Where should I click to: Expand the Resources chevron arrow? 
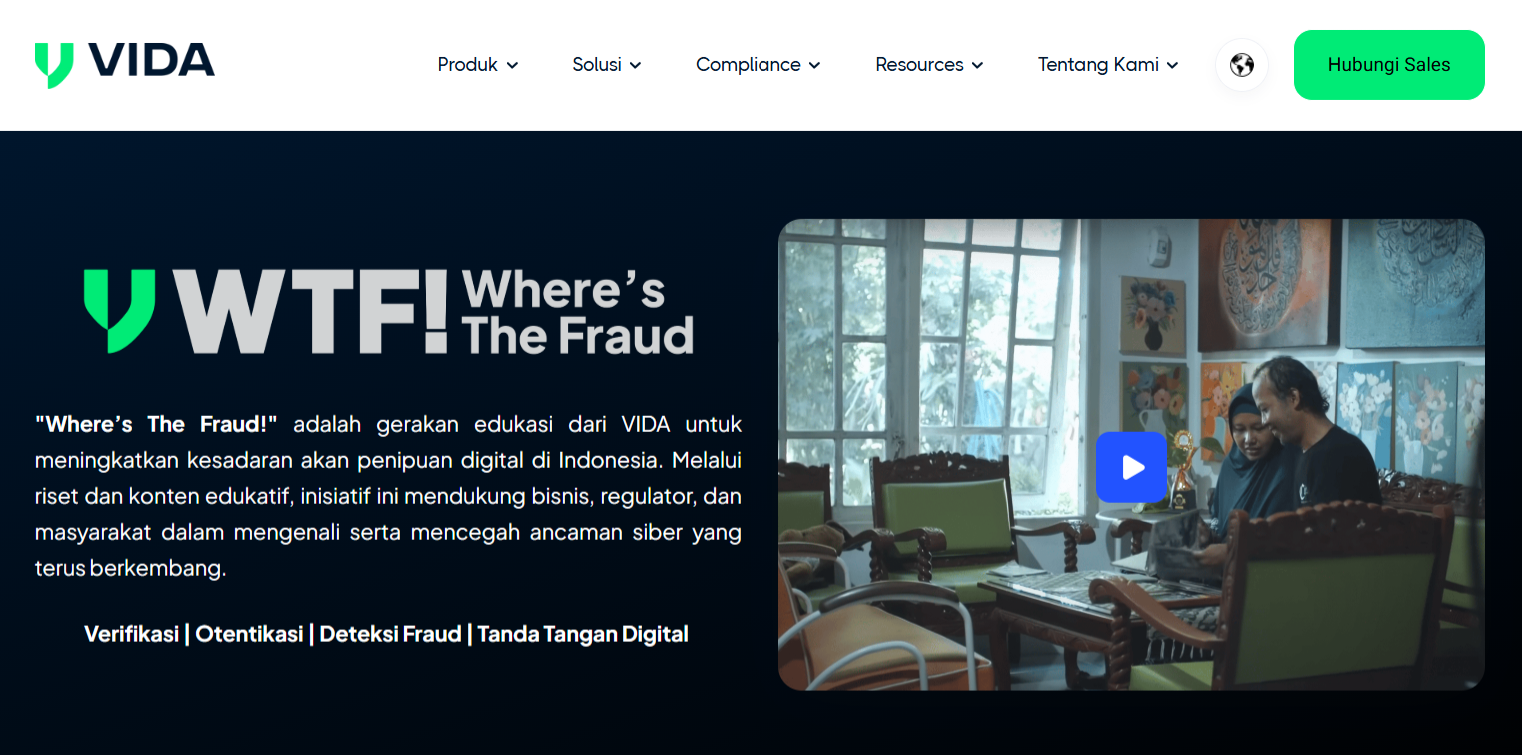tap(977, 65)
